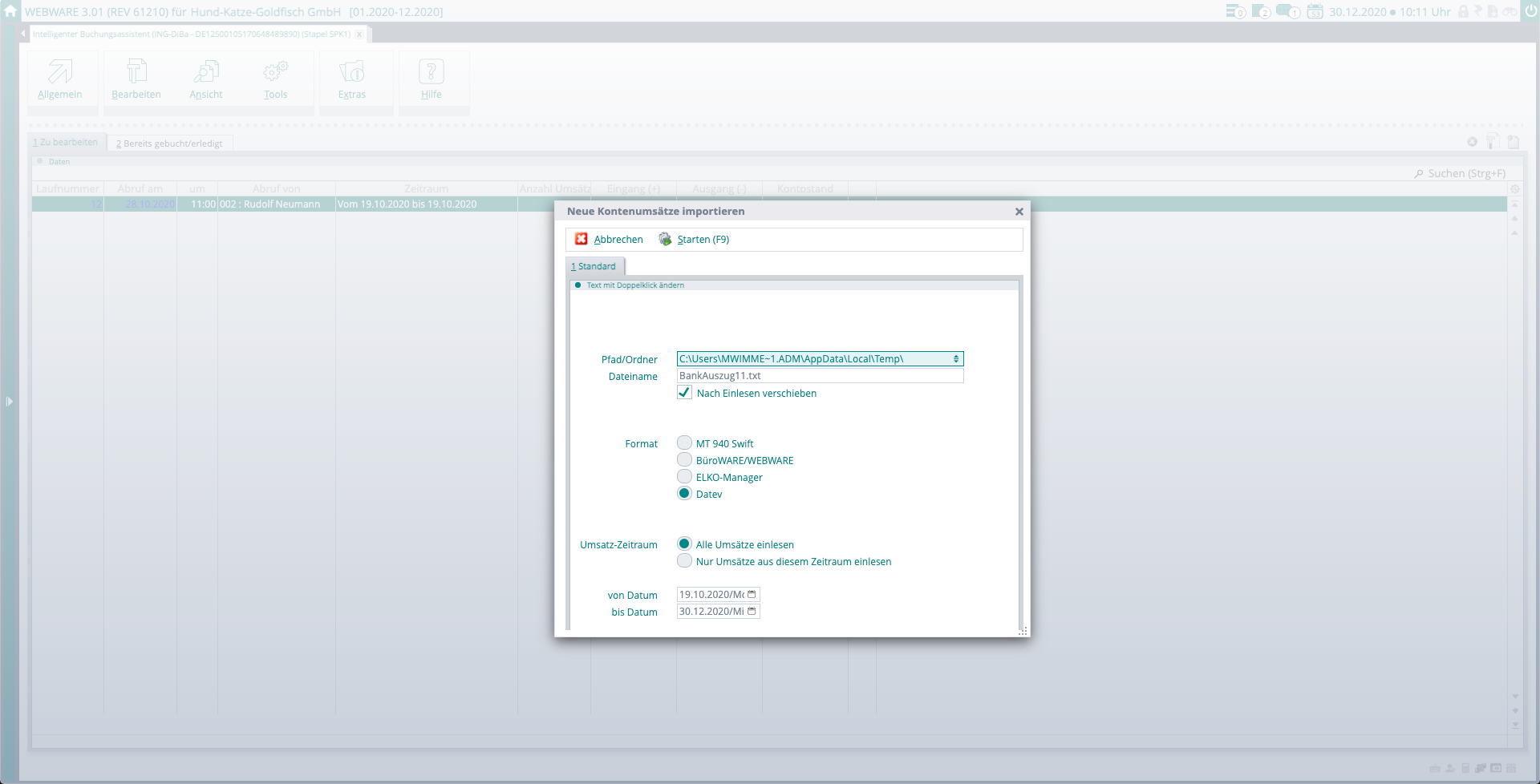Click the Dateiname input field

click(x=819, y=376)
